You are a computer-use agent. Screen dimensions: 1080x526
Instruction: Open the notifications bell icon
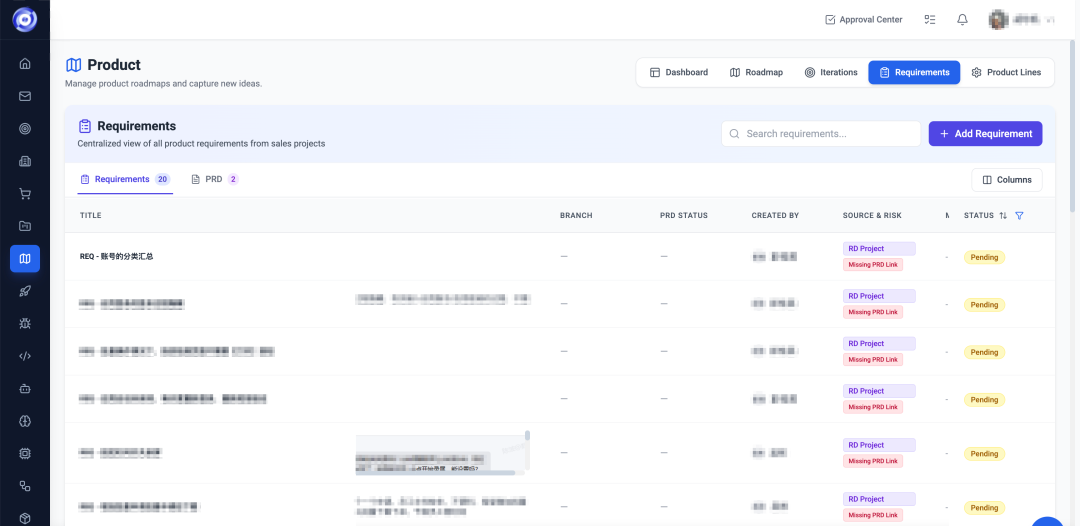(962, 19)
